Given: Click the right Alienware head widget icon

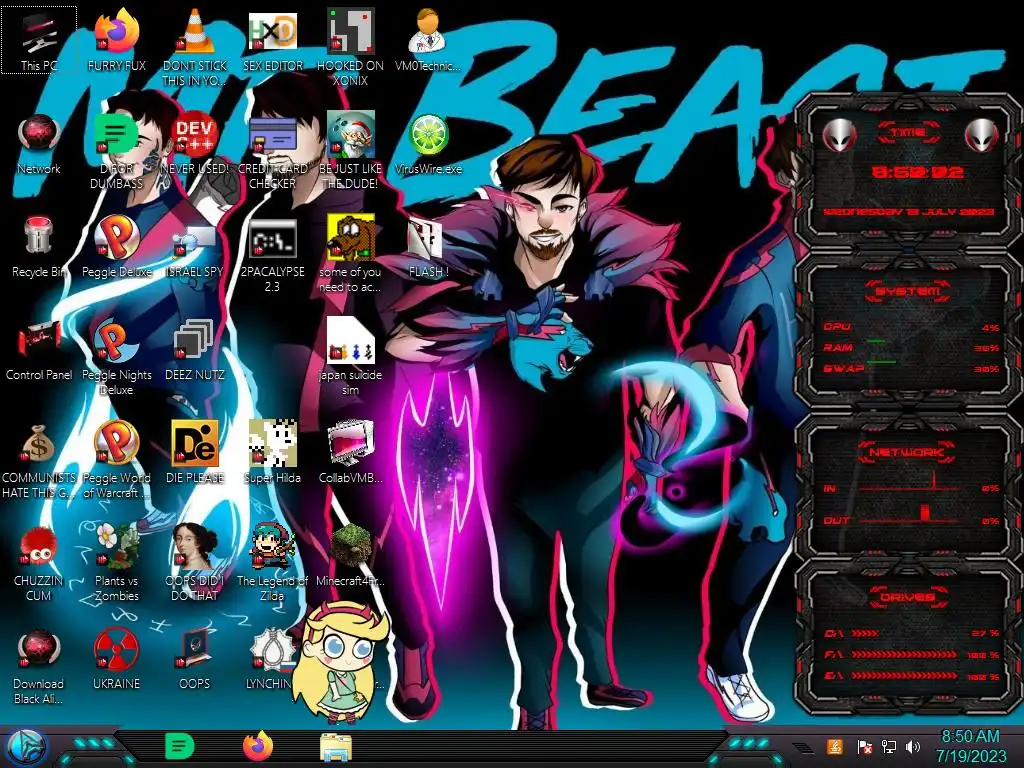Looking at the screenshot, I should click(982, 135).
